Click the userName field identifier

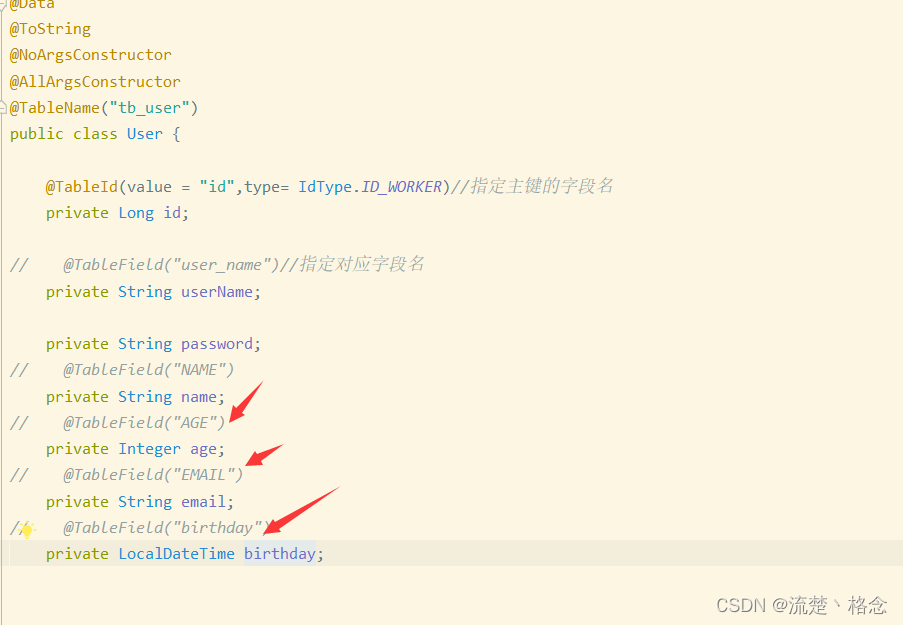(x=217, y=292)
